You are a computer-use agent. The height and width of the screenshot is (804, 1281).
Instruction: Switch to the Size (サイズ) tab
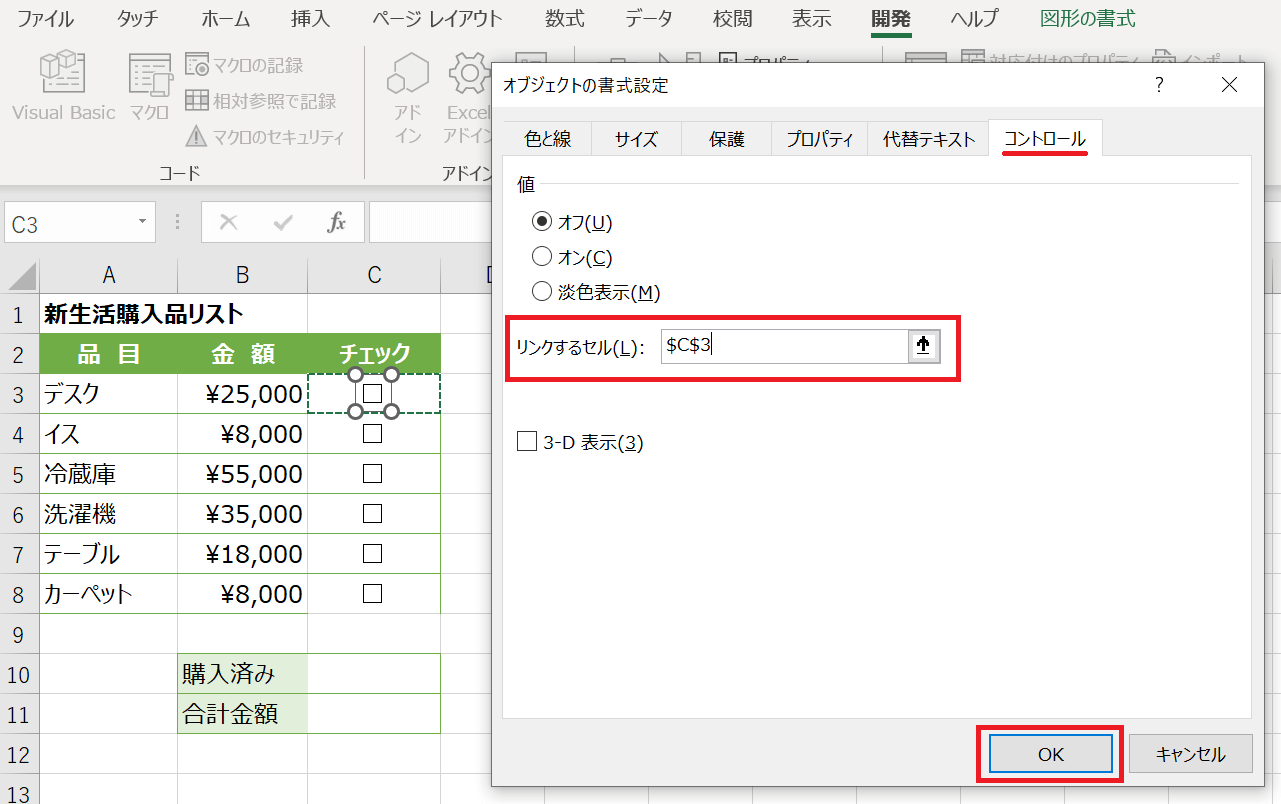coord(636,140)
